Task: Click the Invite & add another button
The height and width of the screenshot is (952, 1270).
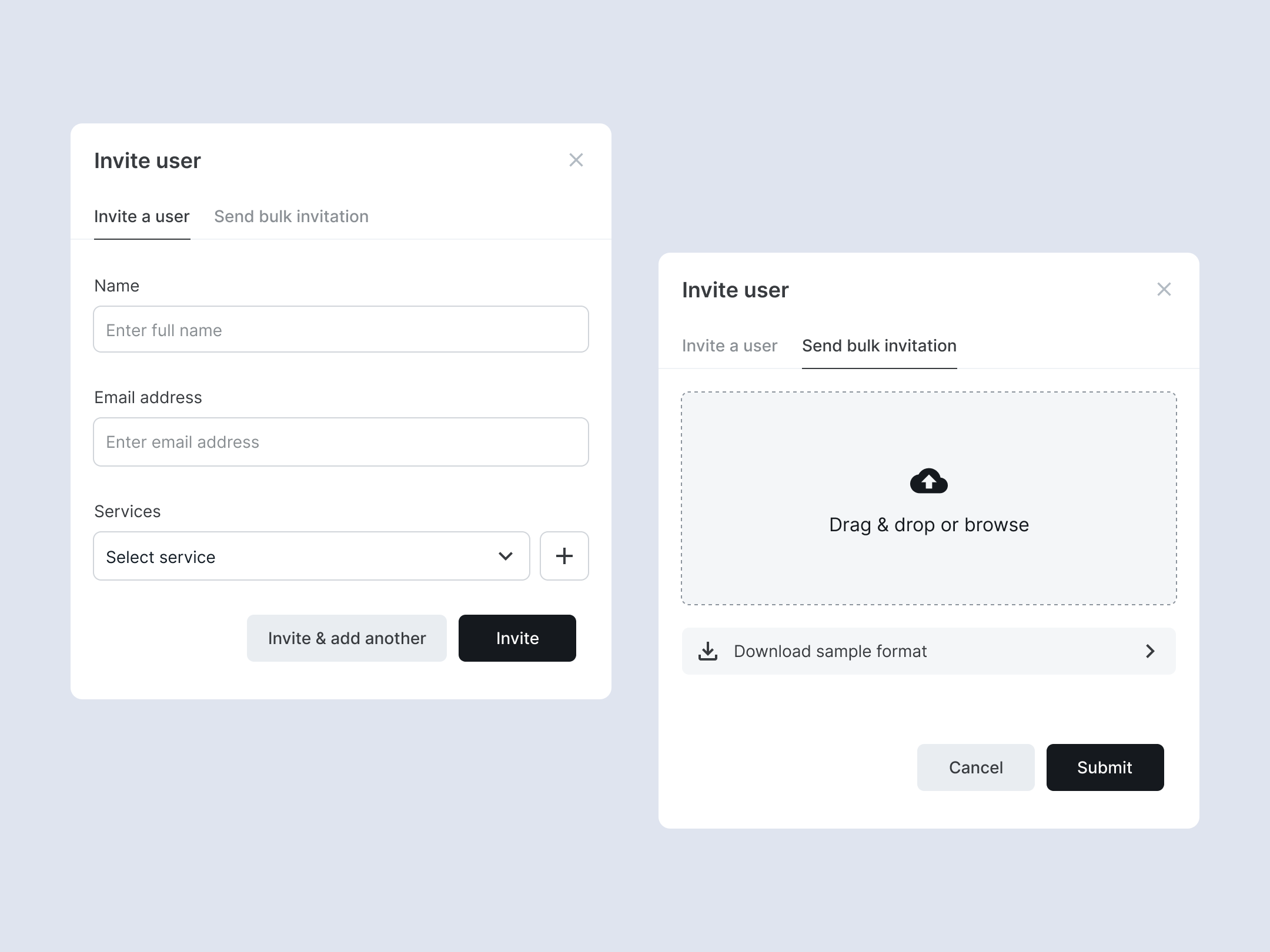Action: (x=347, y=638)
